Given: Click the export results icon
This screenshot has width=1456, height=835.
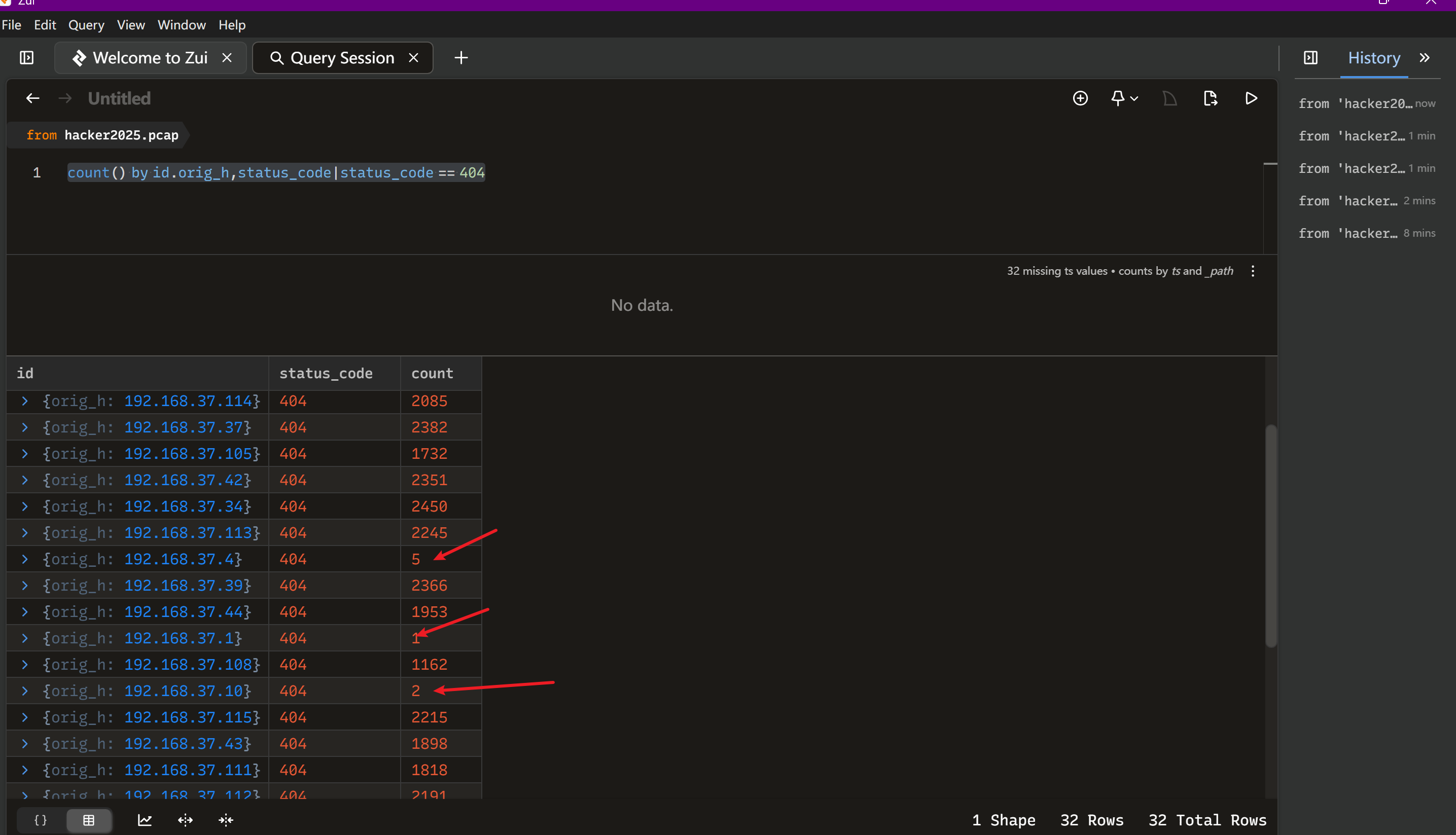Looking at the screenshot, I should tap(1210, 98).
